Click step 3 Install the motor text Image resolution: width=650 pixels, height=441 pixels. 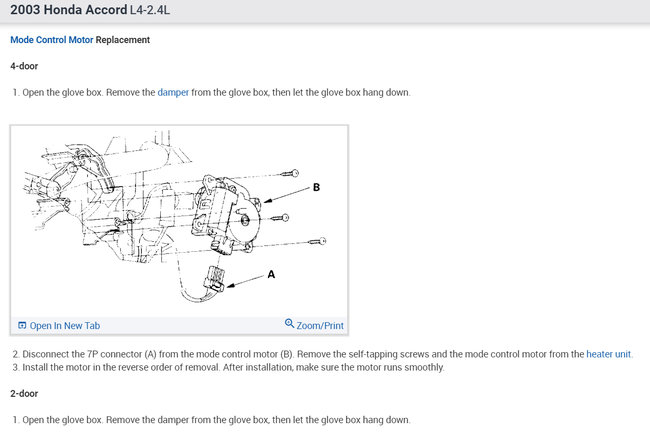[228, 367]
